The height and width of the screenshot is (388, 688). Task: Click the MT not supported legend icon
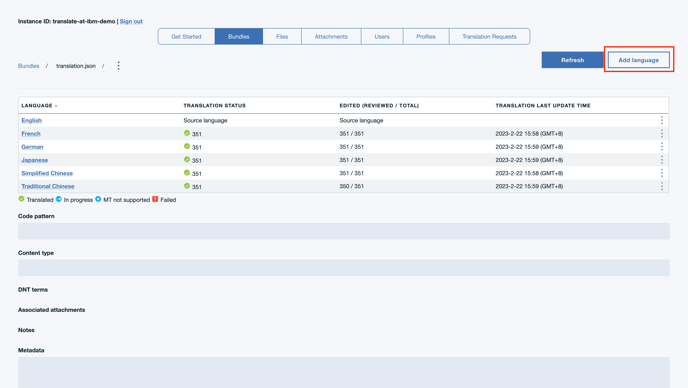point(98,199)
